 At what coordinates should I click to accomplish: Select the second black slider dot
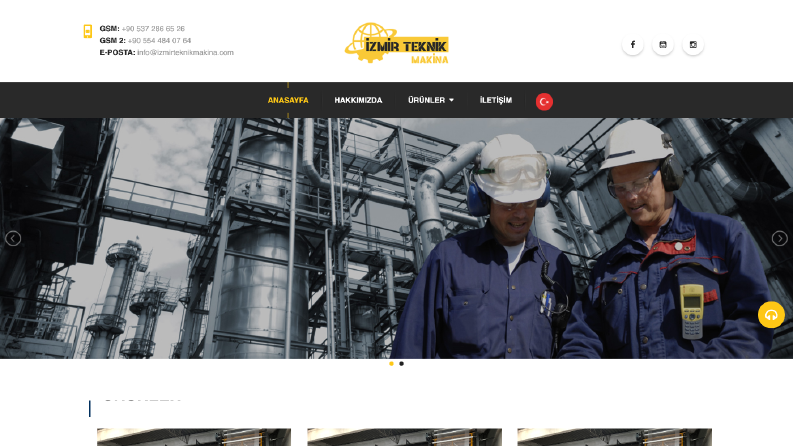402,364
